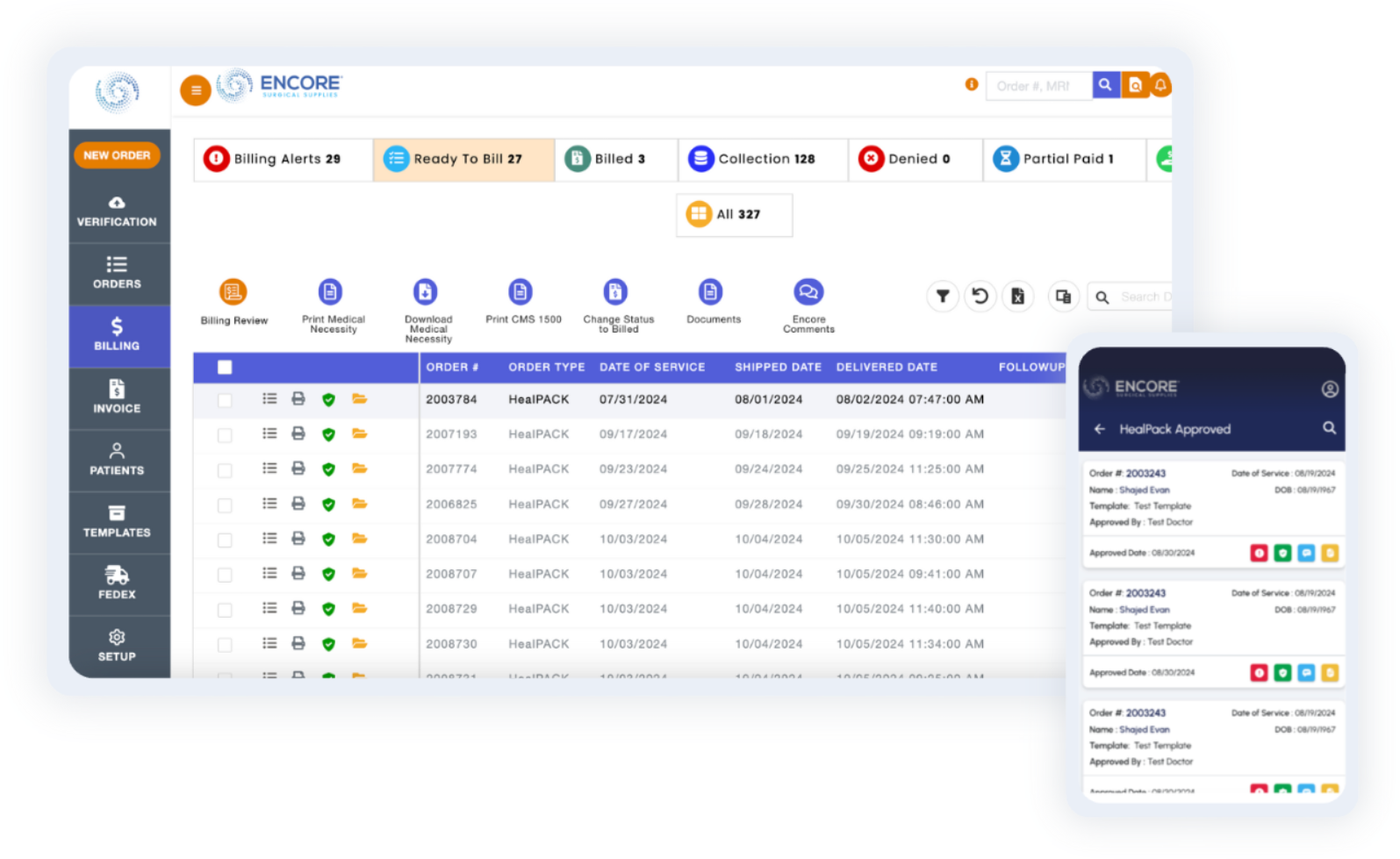Click search icon in mobile HealPack header
The width and height of the screenshot is (1400, 859).
pyautogui.click(x=1329, y=428)
